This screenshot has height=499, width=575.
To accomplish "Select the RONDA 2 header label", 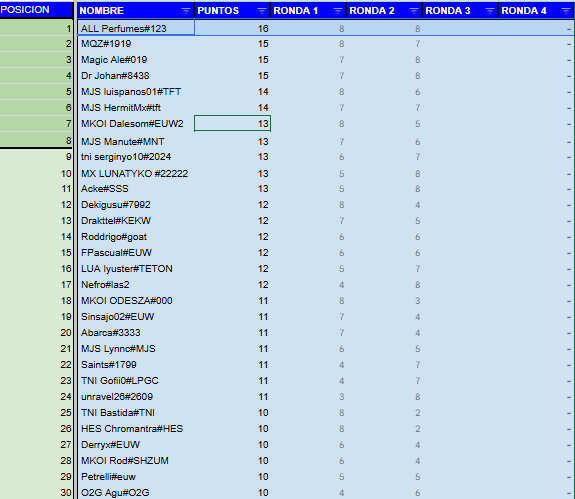I will 372,11.
